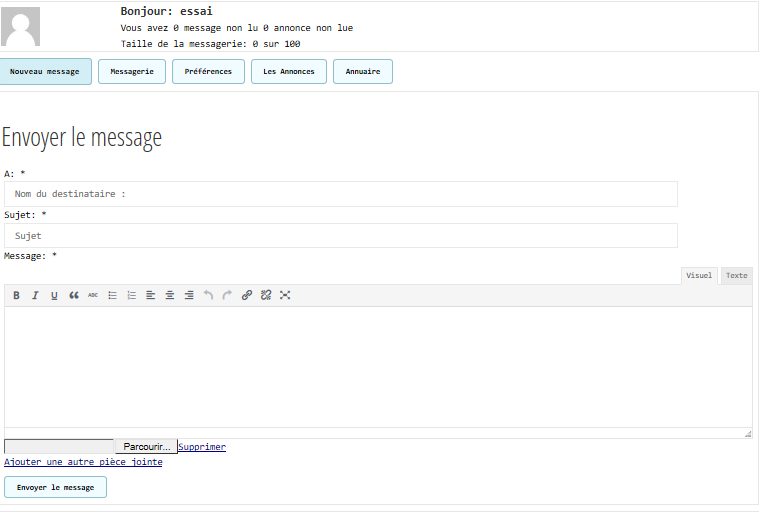Open Les Annonces tab
Viewport: 763px width, 512px height.
pos(289,72)
